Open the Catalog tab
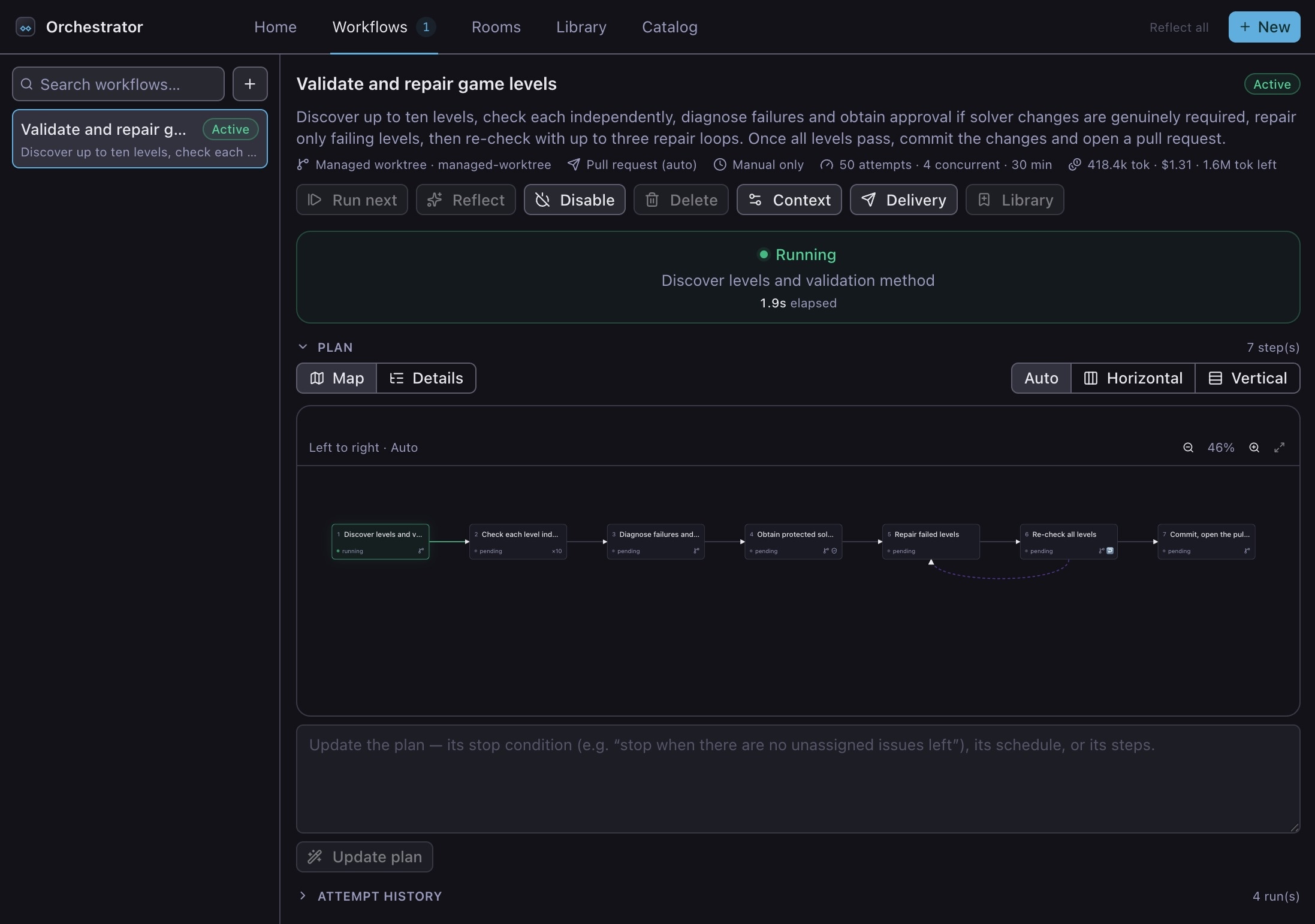 tap(669, 27)
